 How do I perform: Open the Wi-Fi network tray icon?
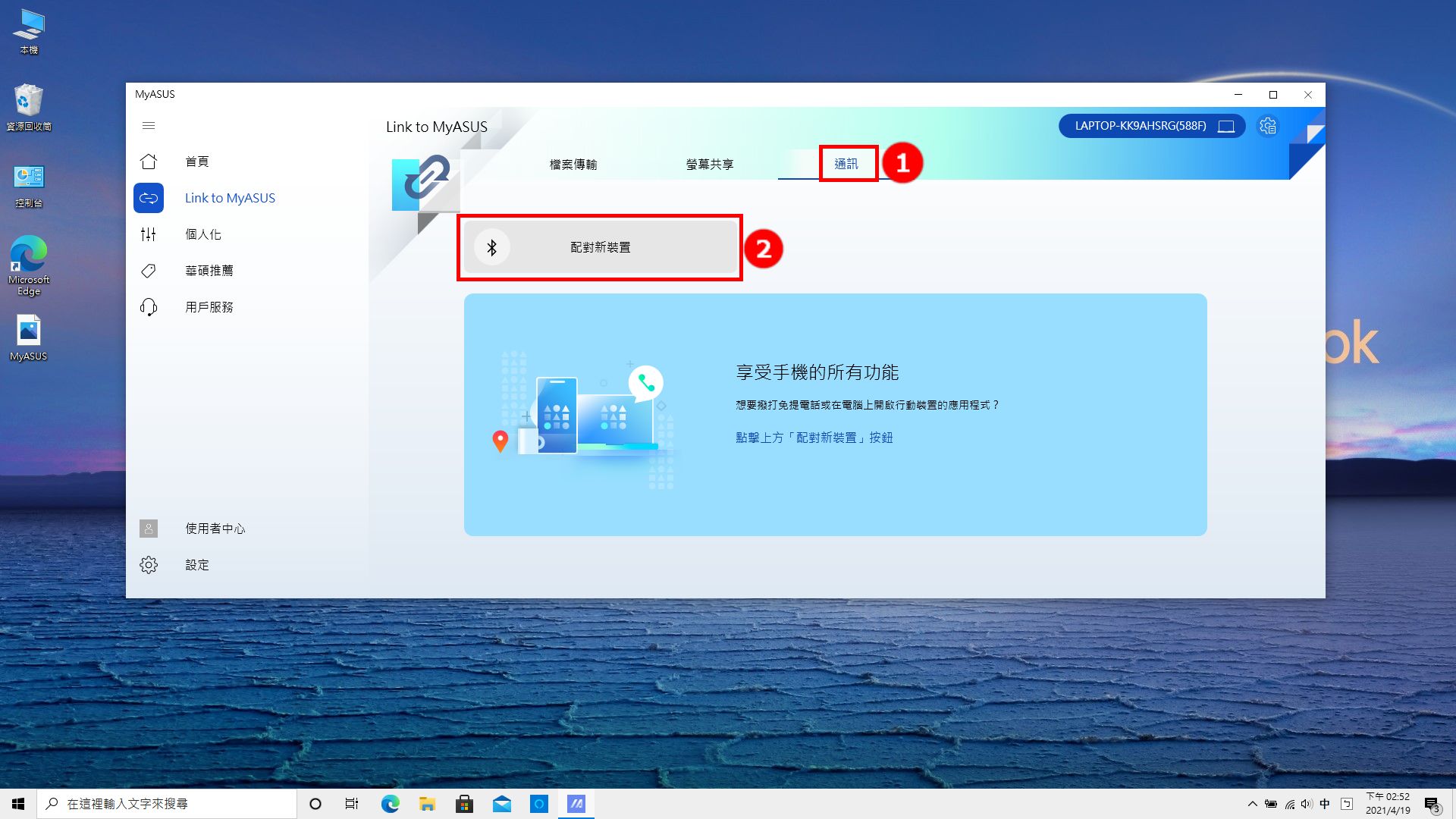pos(1290,804)
